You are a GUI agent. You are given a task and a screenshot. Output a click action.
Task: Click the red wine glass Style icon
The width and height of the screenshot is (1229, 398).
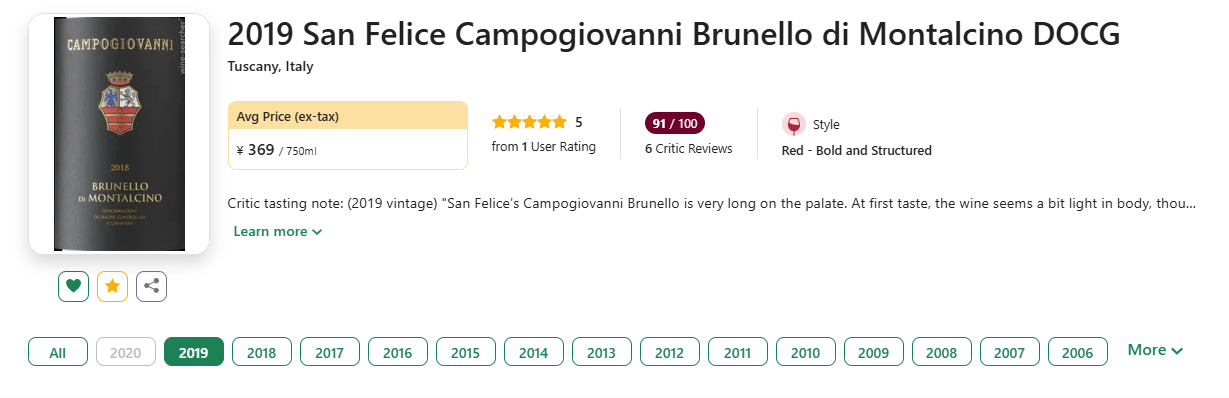click(794, 124)
